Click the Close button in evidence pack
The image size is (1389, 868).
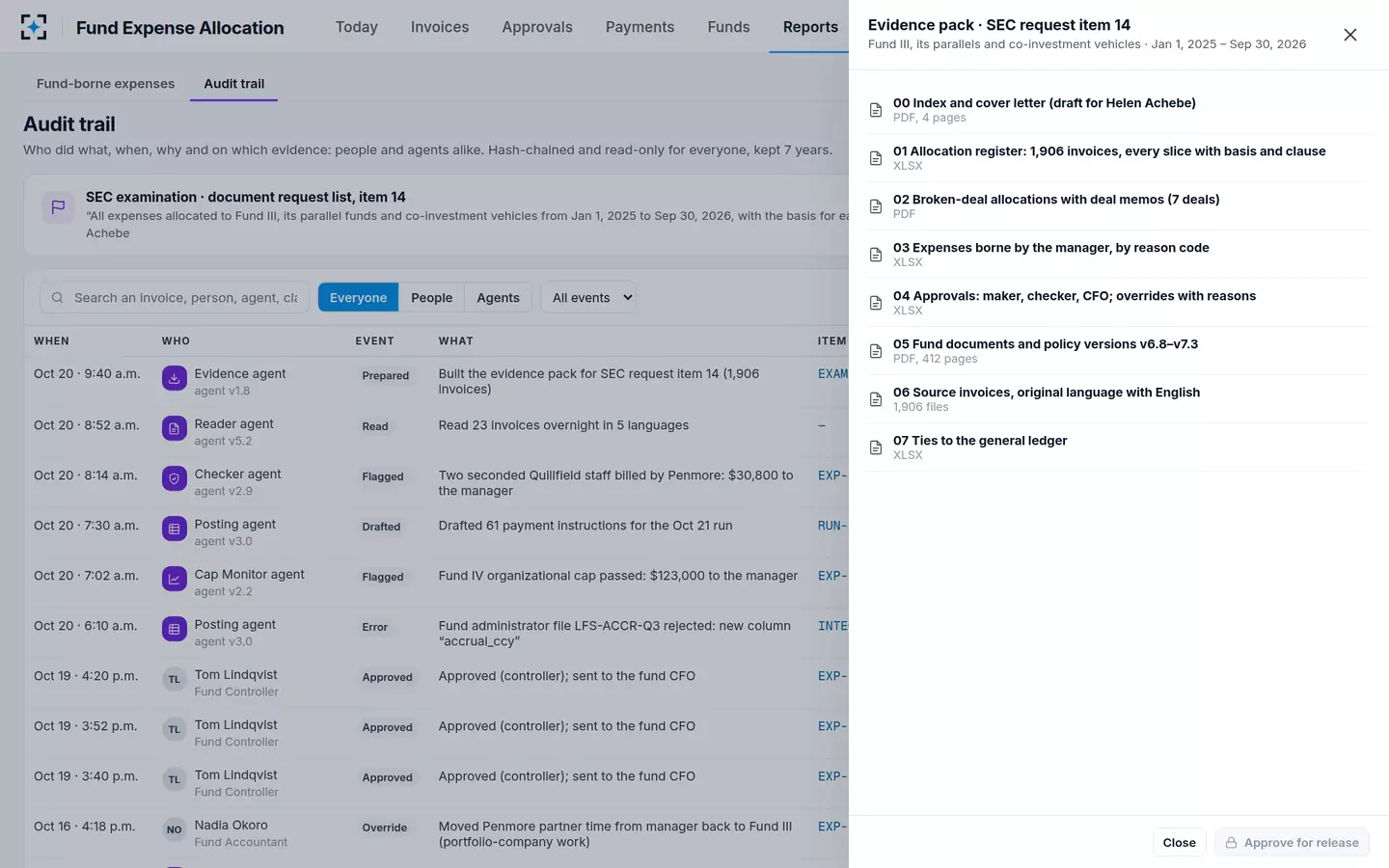tap(1179, 843)
